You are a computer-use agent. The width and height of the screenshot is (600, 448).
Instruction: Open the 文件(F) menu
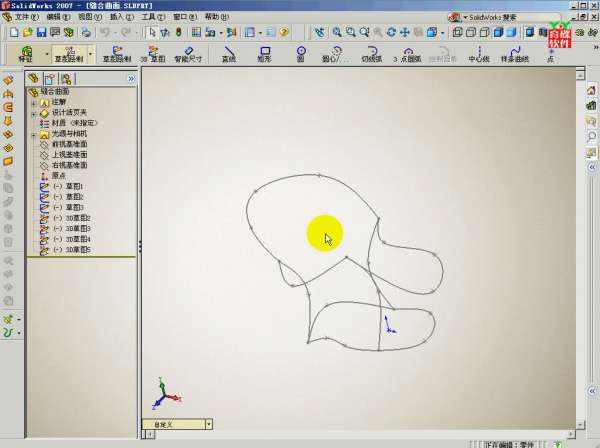click(26, 17)
